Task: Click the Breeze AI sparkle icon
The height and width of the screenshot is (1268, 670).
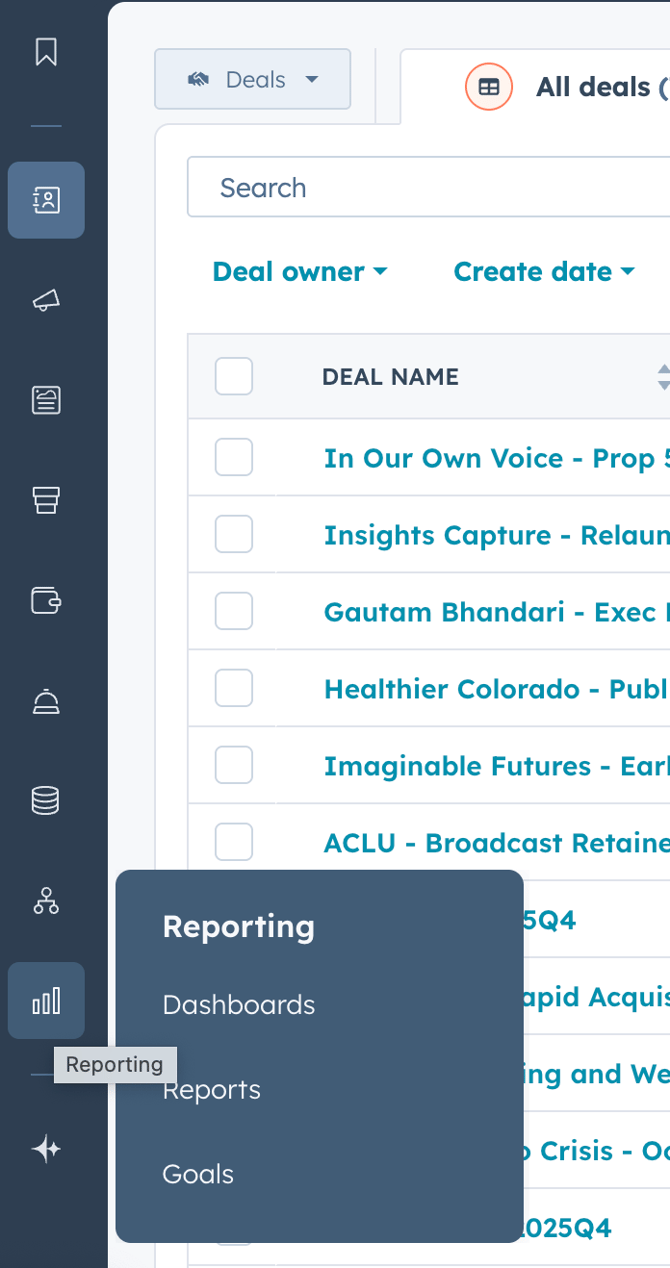Action: [46, 1150]
